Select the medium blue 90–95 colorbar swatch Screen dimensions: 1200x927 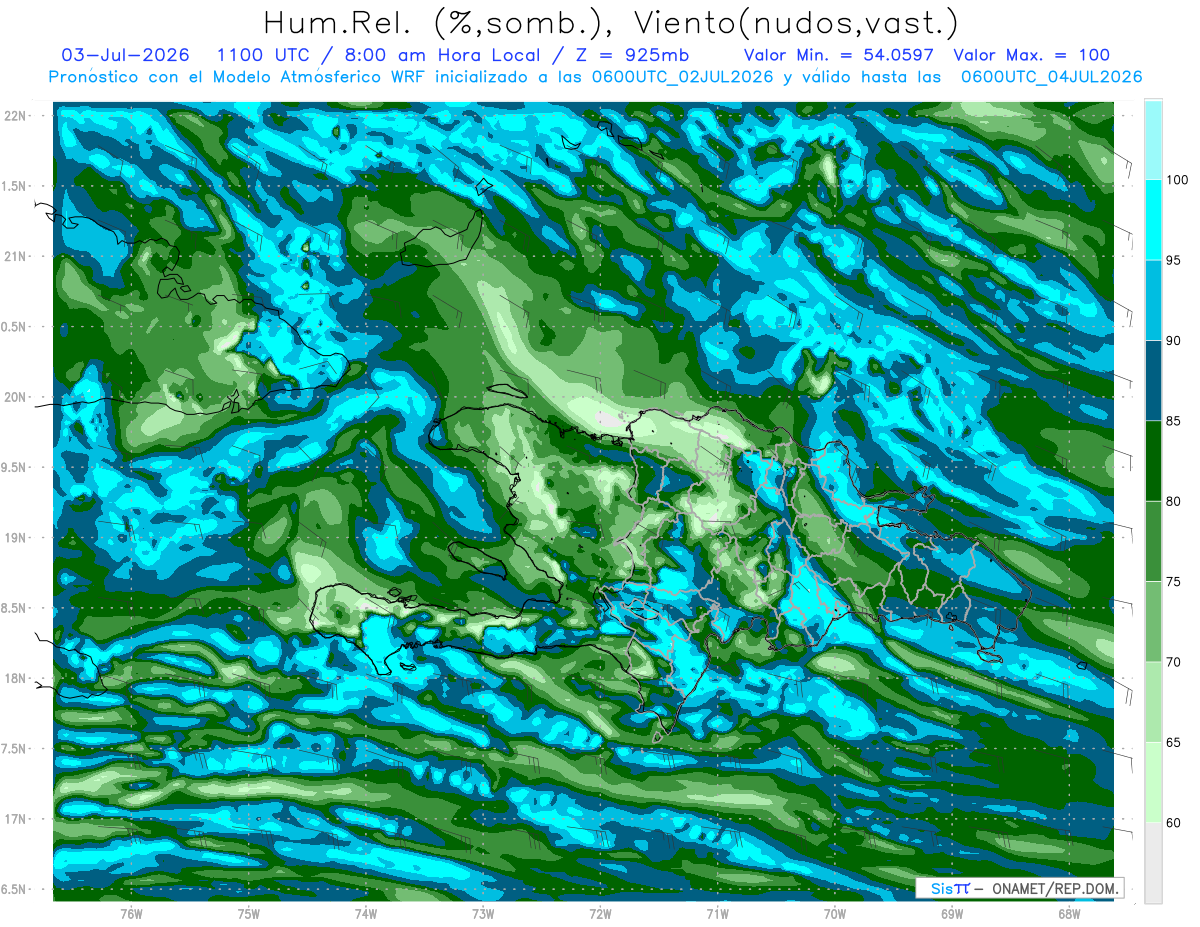(x=1153, y=300)
